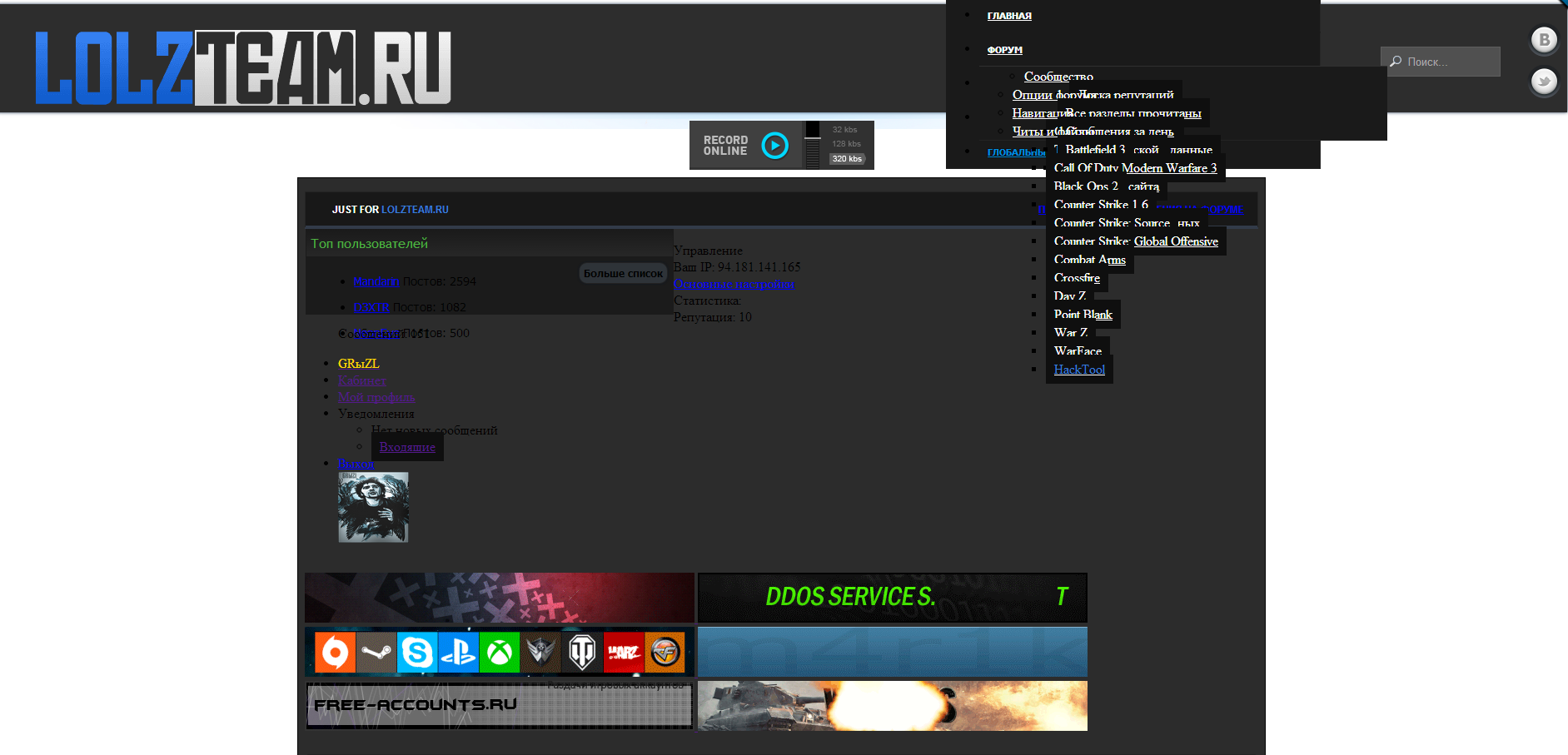Image resolution: width=1568 pixels, height=755 pixels.
Task: Open D3XTR user profile link
Action: 371,307
